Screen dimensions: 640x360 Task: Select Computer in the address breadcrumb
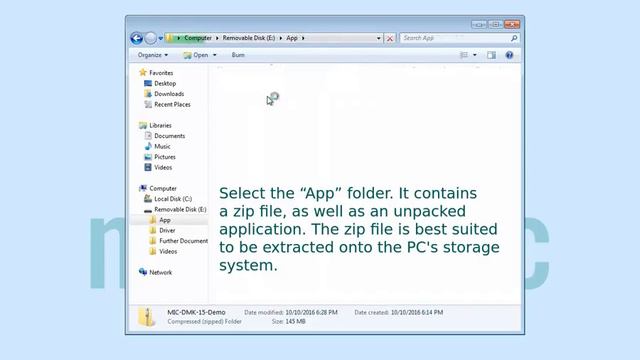pos(198,38)
